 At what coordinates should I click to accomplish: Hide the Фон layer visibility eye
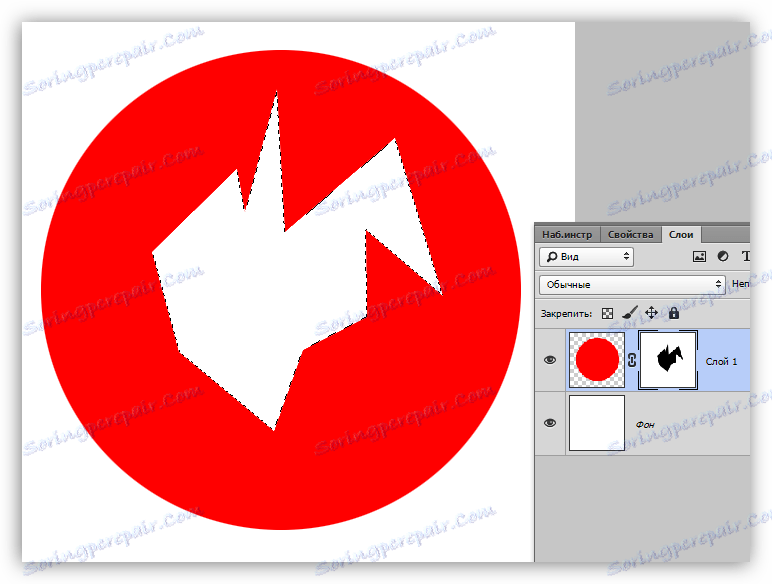pos(550,423)
